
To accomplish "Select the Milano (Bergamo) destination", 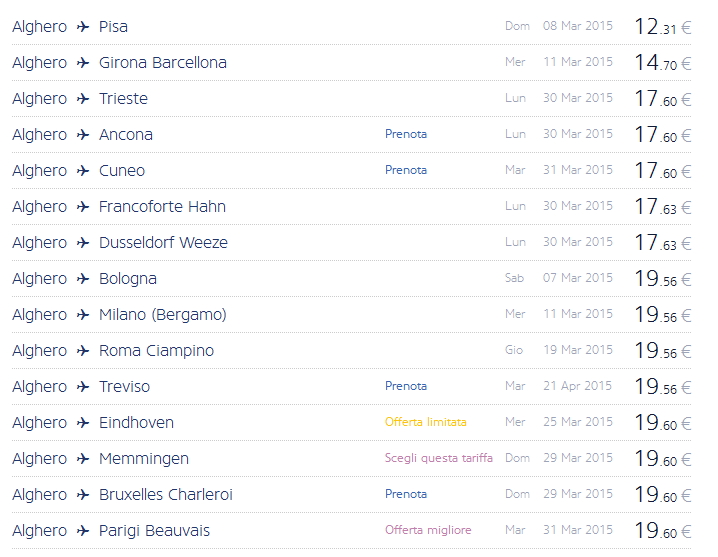I will click(x=163, y=315).
